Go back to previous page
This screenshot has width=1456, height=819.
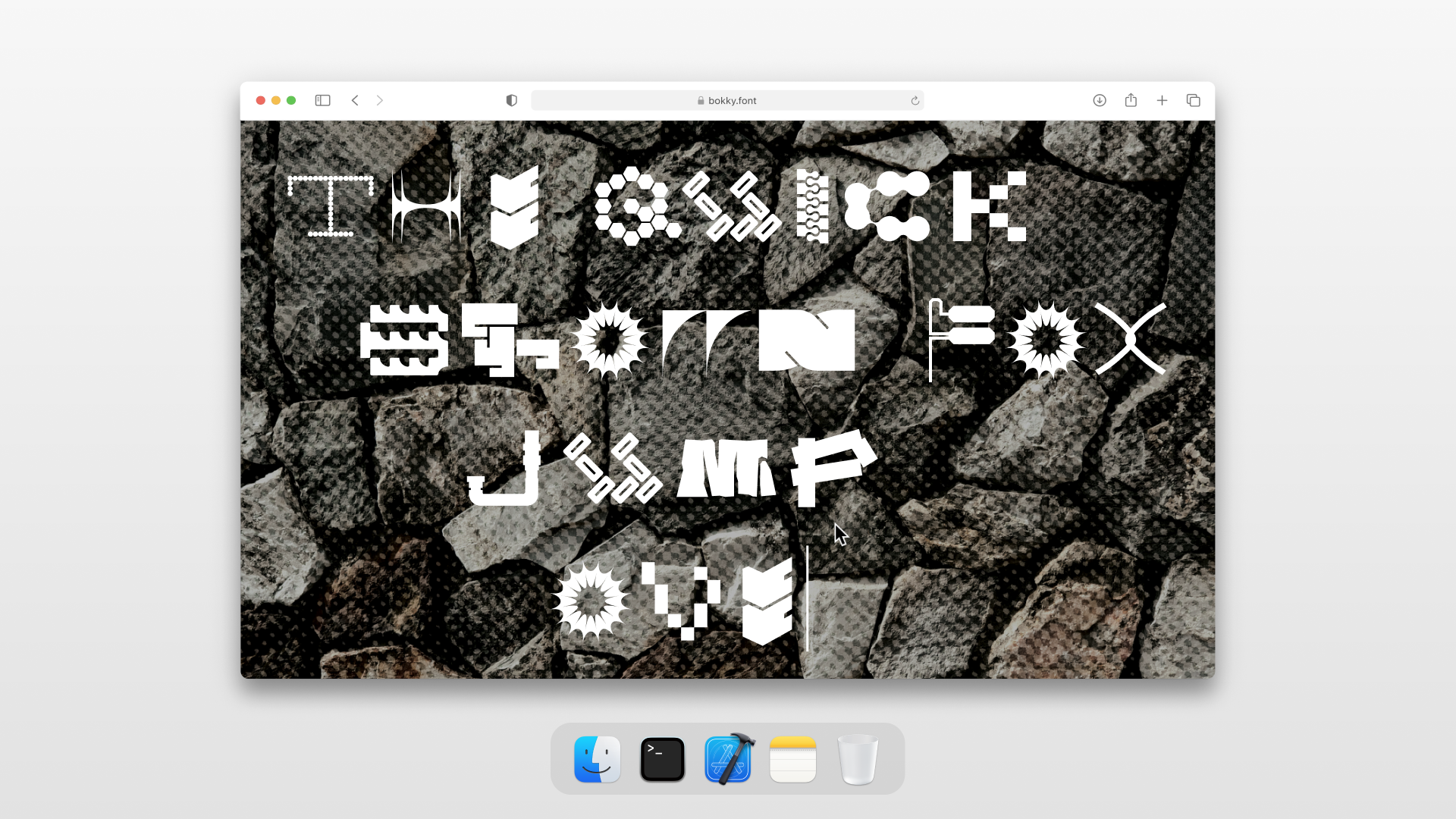click(355, 100)
